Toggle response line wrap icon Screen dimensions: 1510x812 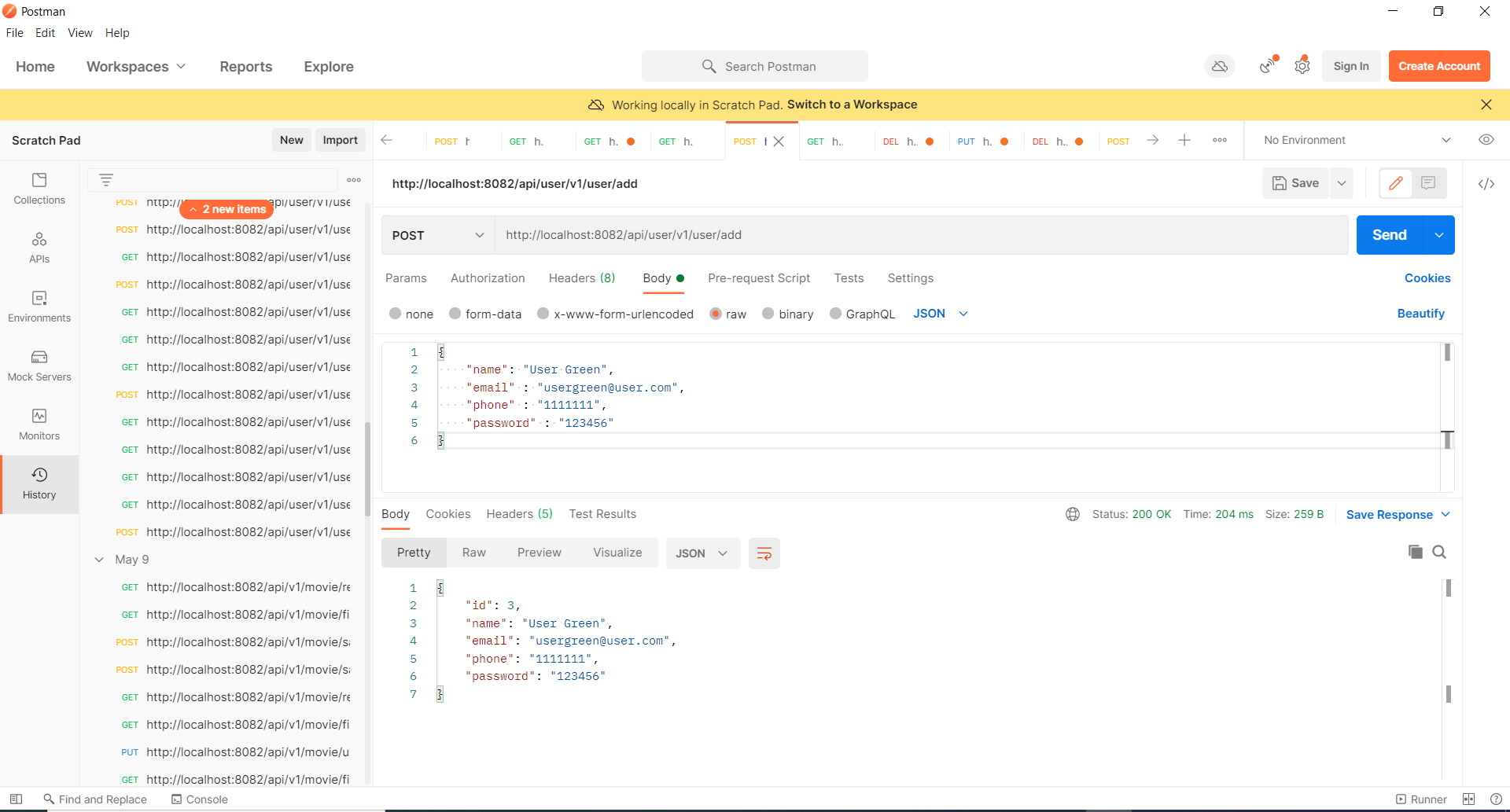(x=764, y=553)
